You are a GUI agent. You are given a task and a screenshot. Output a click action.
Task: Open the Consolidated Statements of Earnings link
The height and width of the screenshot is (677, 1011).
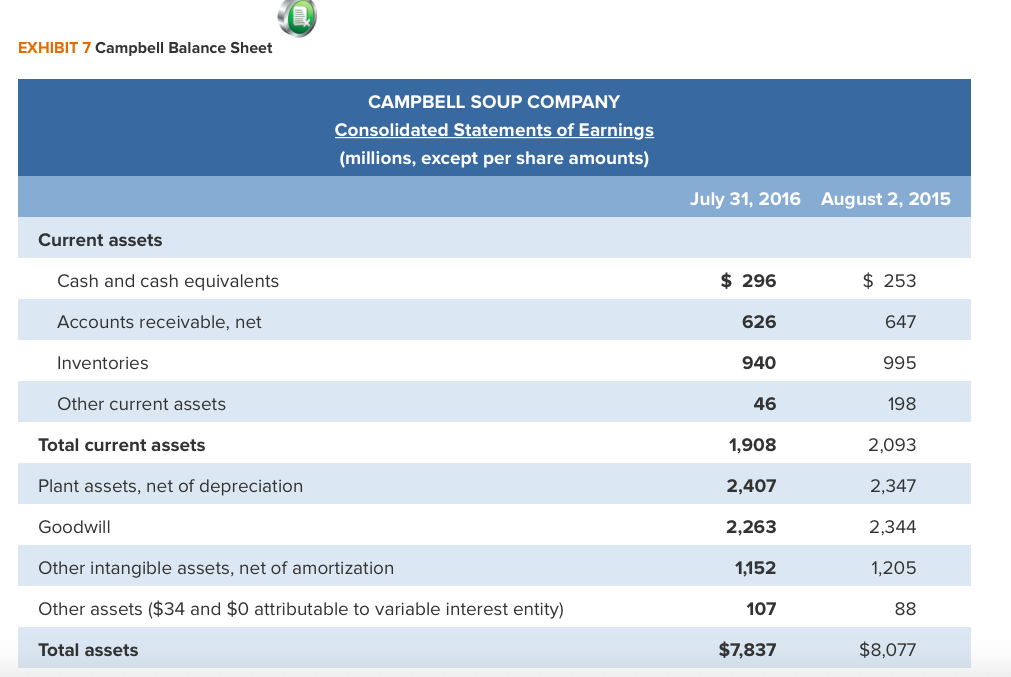494,130
